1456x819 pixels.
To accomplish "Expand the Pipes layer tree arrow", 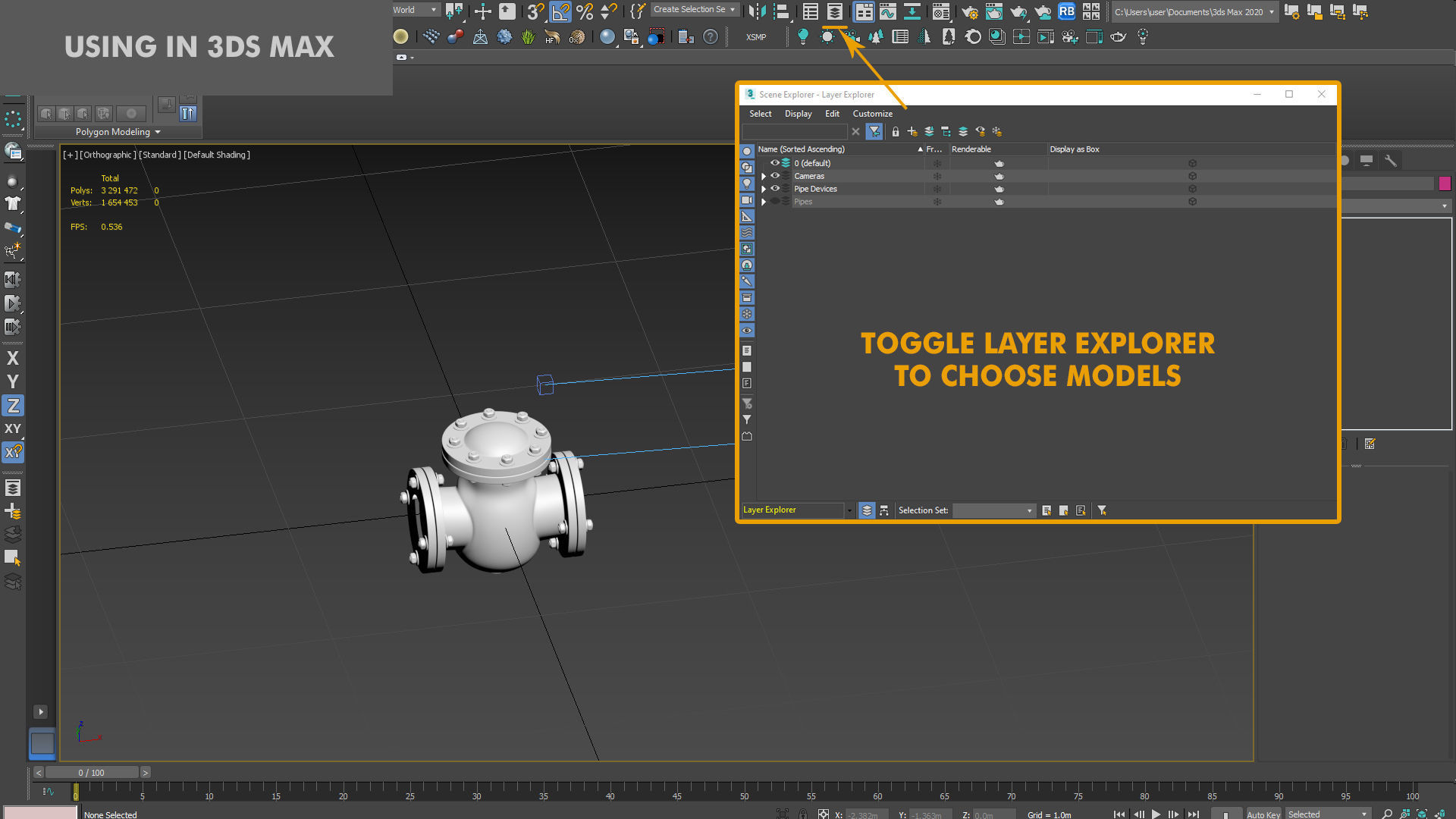I will pyautogui.click(x=764, y=202).
